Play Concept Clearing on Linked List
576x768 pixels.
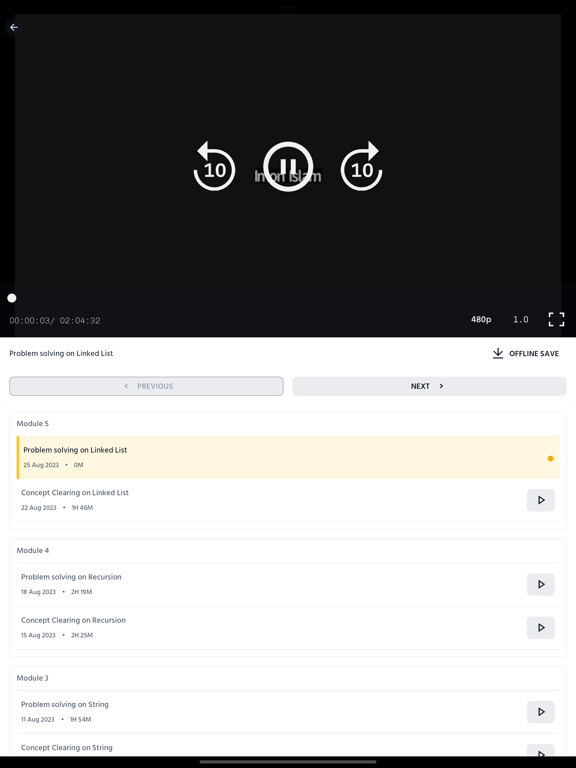[x=541, y=500]
